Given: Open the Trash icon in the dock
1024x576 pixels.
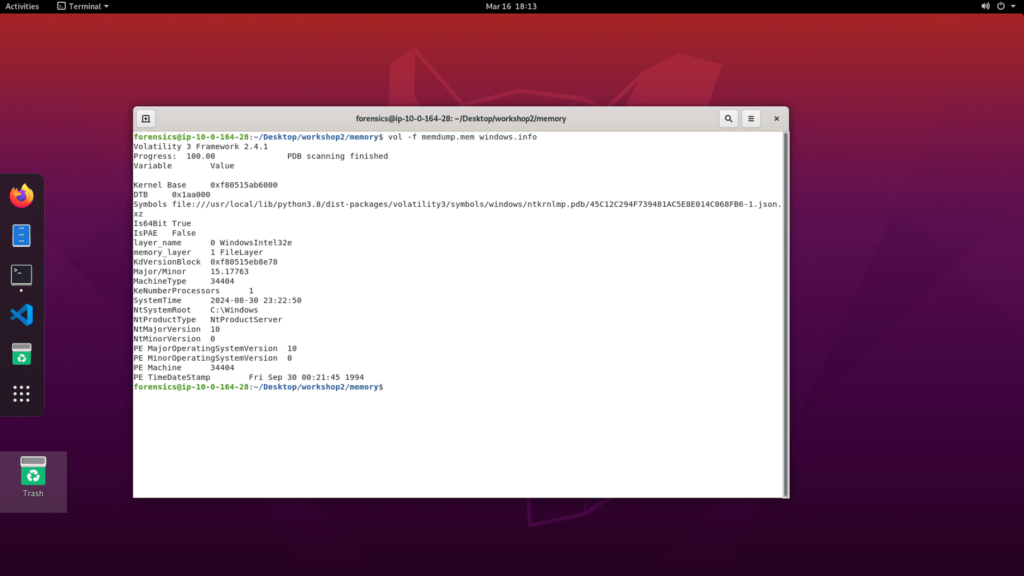Looking at the screenshot, I should coord(22,354).
